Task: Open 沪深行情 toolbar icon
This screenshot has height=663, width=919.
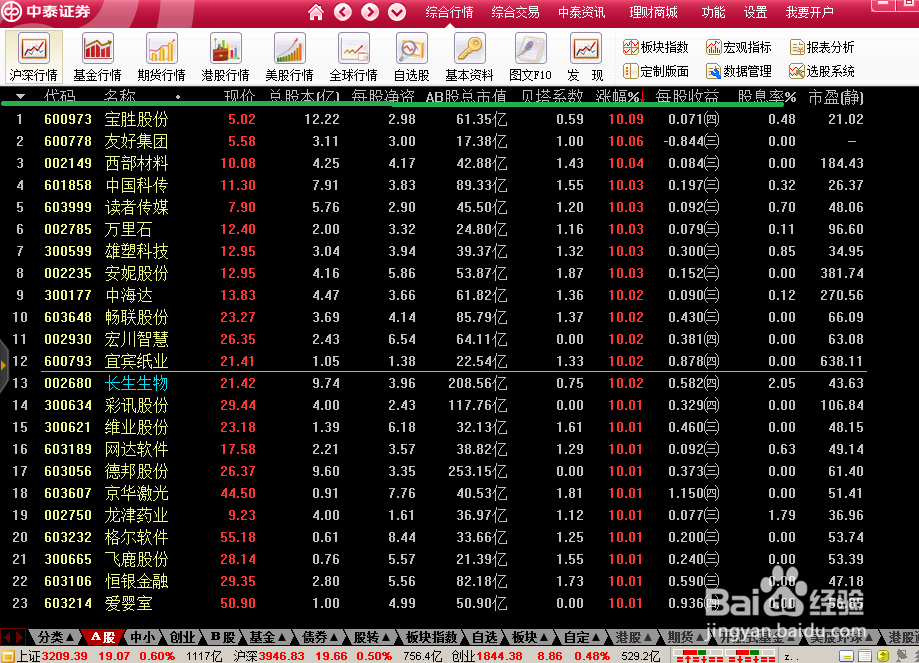Action: click(x=33, y=57)
